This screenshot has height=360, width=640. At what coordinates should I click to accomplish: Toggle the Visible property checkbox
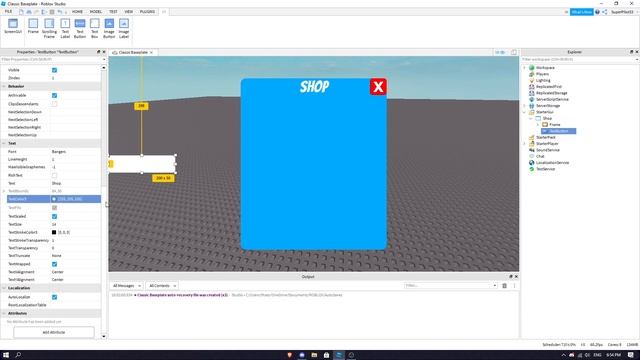[54, 70]
